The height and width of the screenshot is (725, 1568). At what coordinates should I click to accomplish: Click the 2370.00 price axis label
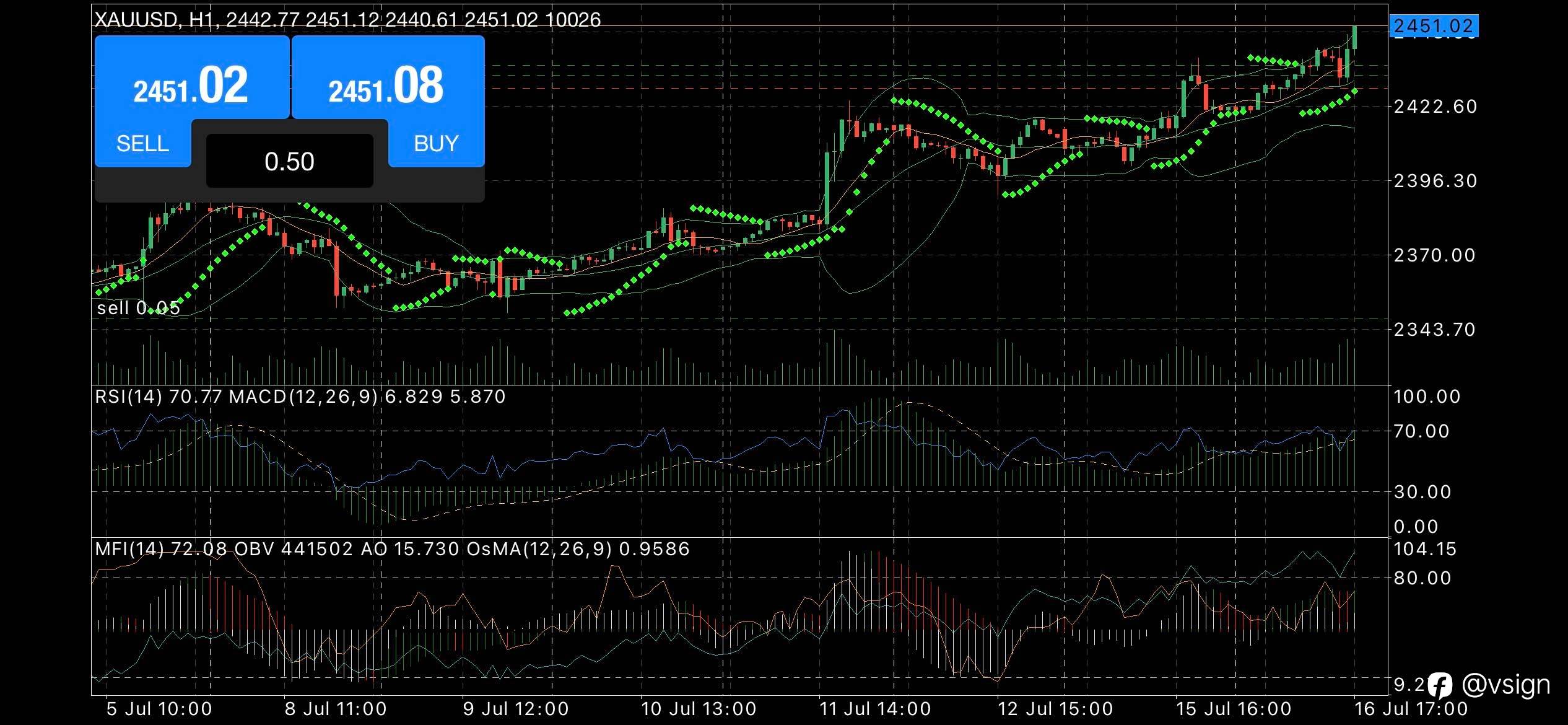coord(1435,255)
